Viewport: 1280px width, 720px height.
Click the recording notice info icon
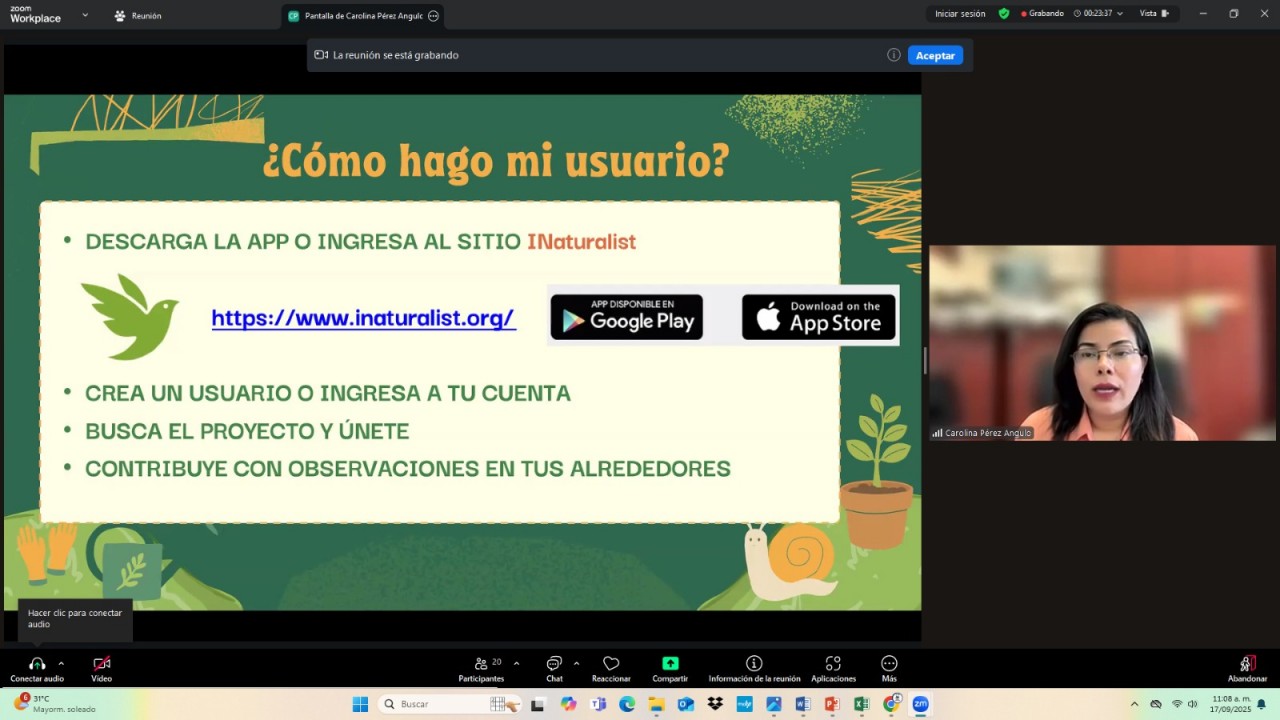click(894, 55)
